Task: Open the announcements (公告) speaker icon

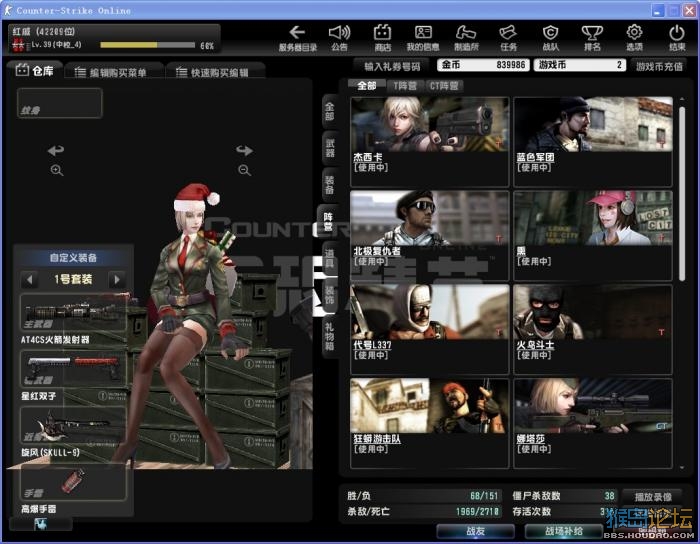Action: 339,37
